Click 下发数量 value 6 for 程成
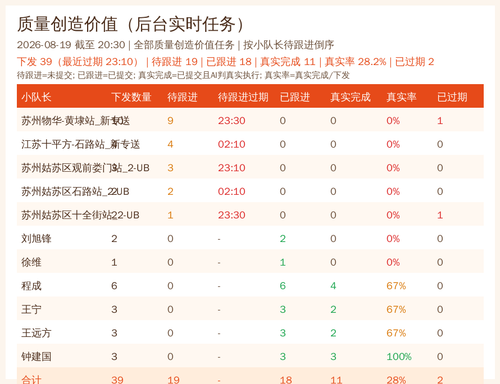Viewport: 500px width, 384px height. (114, 286)
